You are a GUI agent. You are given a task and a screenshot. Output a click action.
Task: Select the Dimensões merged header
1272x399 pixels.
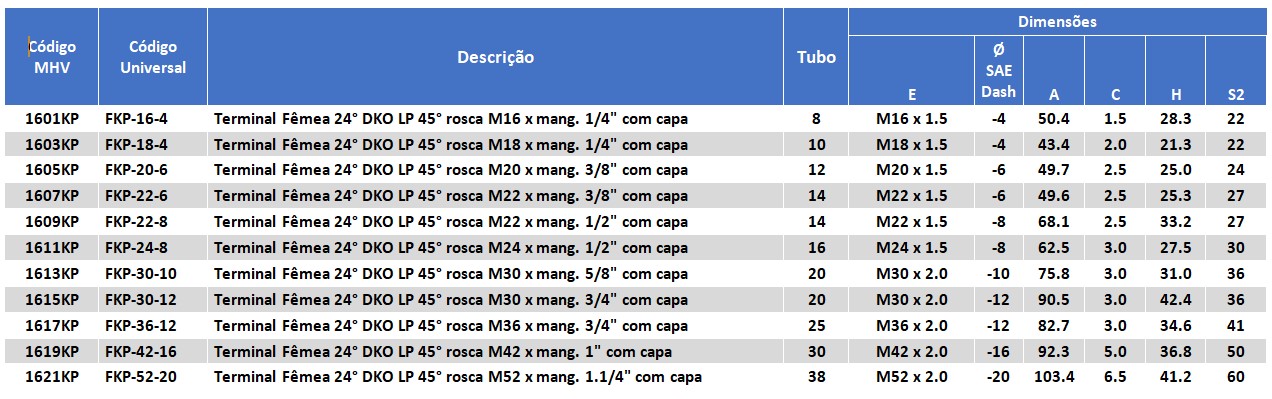[1057, 21]
